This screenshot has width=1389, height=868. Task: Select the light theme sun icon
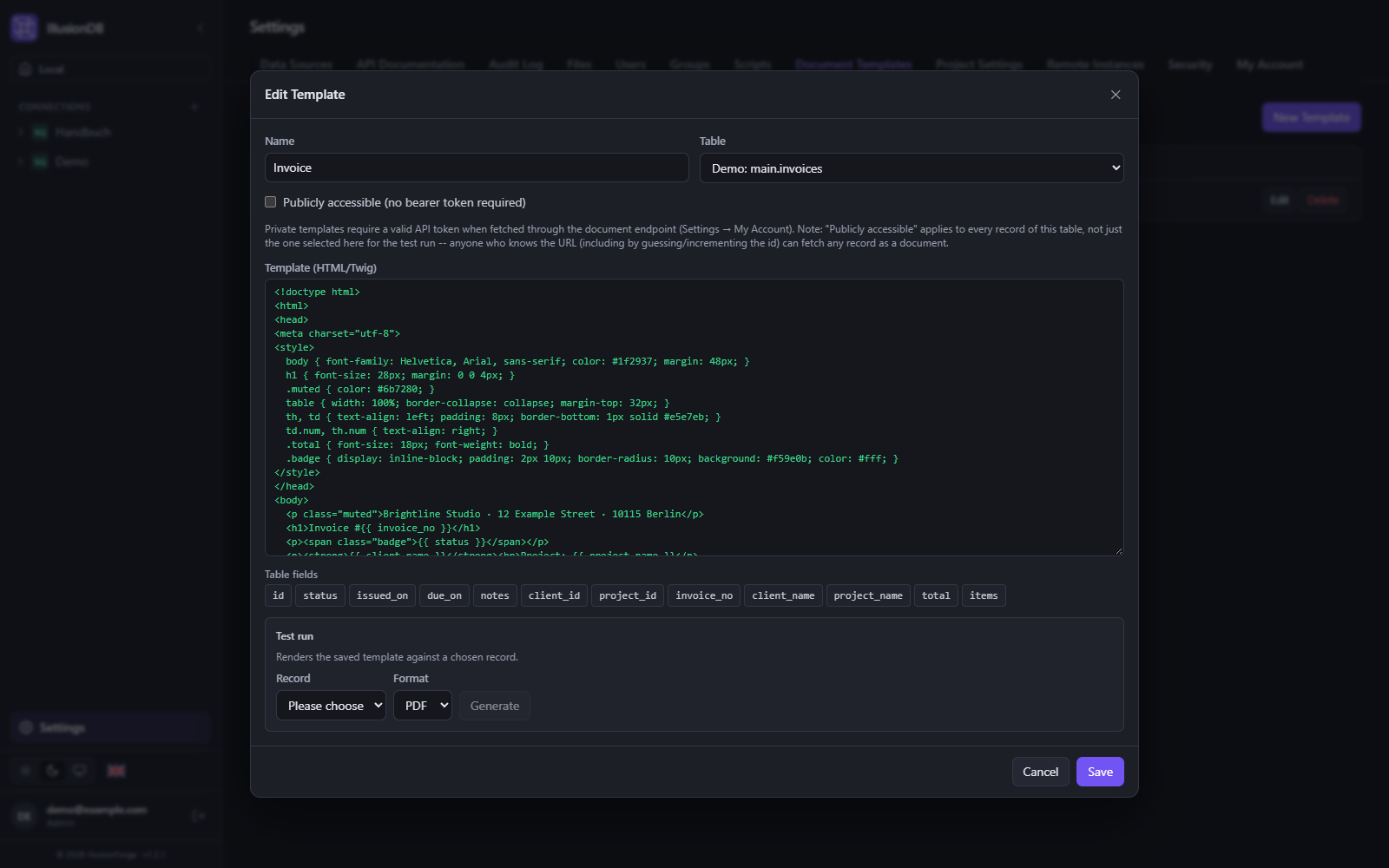pyautogui.click(x=26, y=770)
